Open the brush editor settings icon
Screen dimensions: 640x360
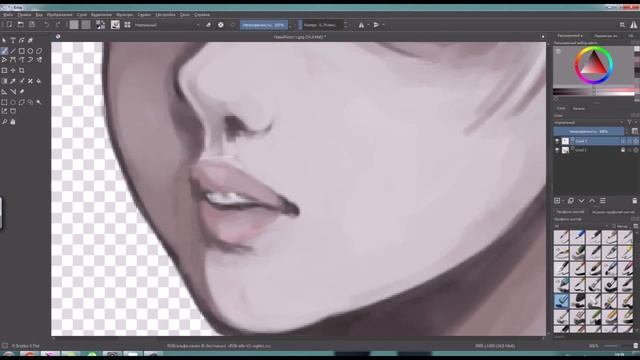click(x=116, y=25)
